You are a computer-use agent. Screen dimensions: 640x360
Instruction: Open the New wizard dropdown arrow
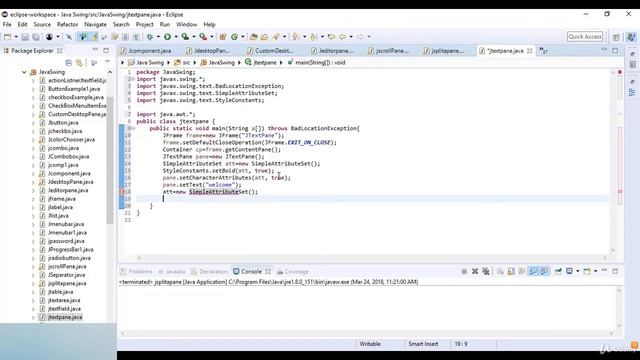click(x=16, y=37)
